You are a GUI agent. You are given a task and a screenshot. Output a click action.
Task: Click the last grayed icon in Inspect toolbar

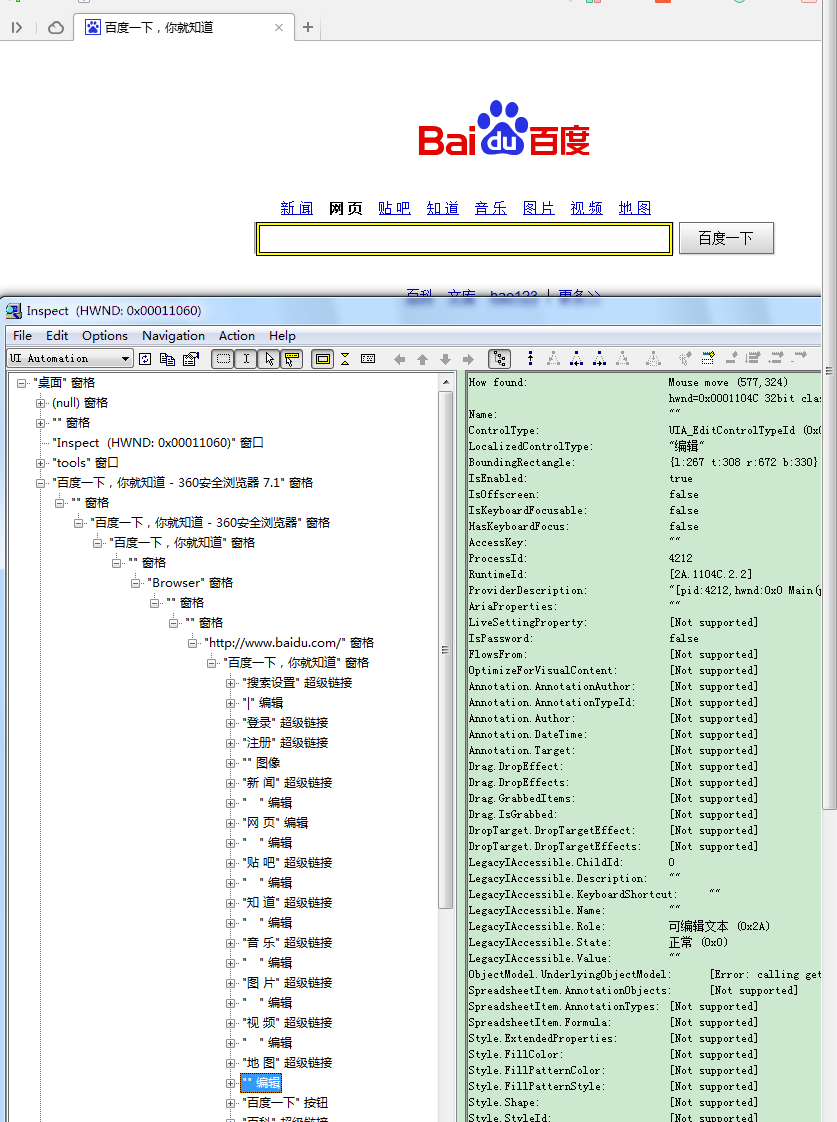(800, 356)
